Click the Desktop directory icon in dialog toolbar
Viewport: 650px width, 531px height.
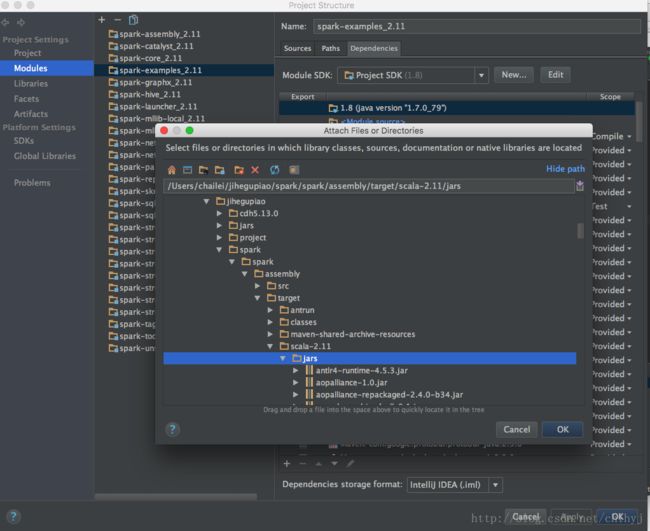(x=187, y=170)
